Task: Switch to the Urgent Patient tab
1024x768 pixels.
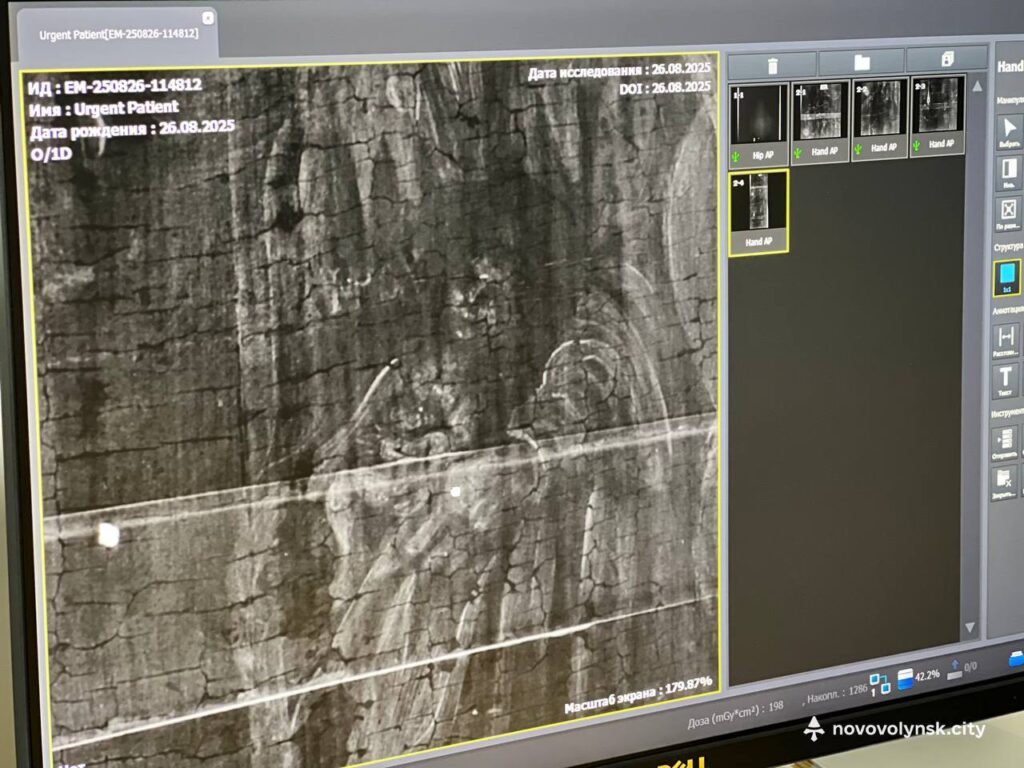Action: (x=118, y=34)
